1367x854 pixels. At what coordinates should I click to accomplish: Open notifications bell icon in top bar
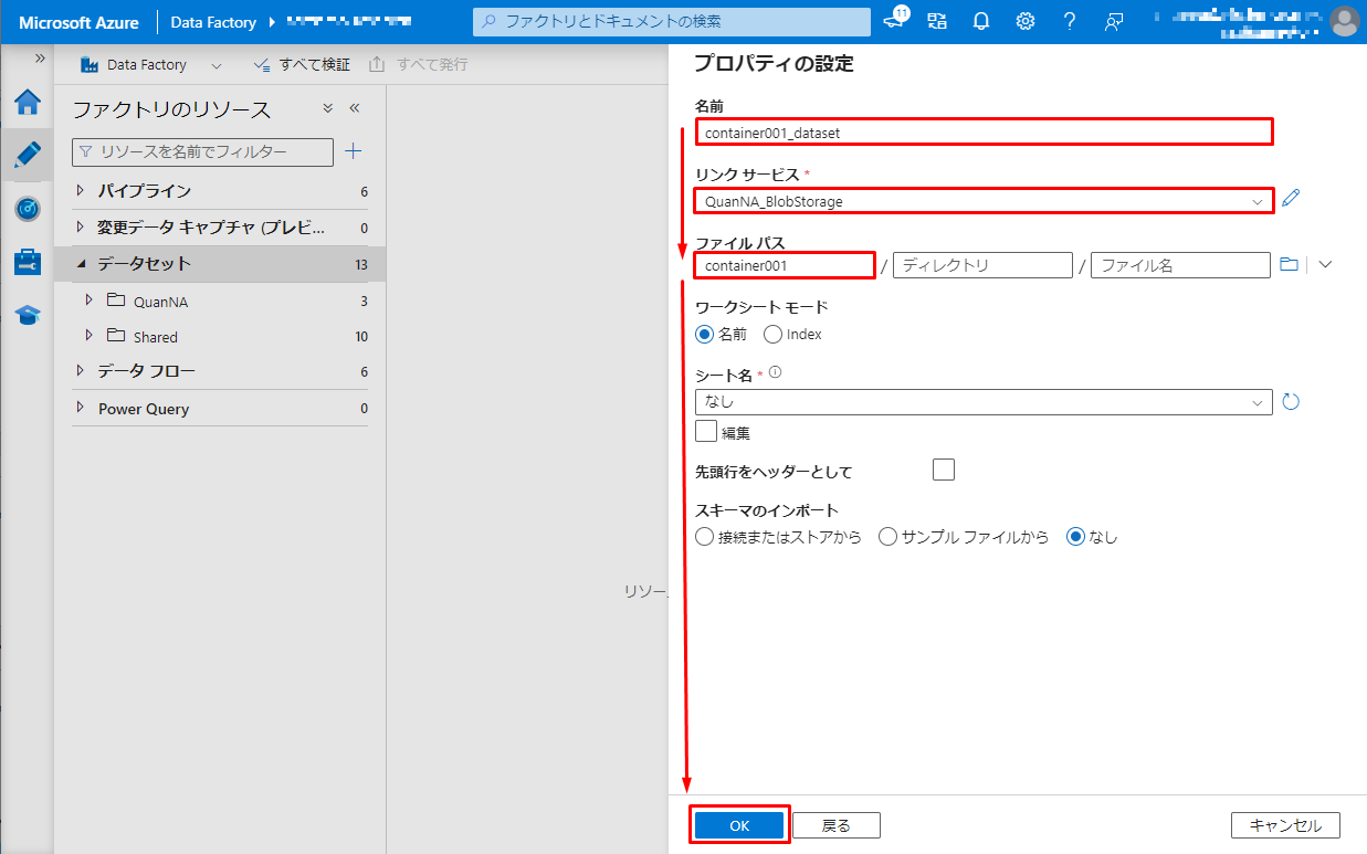(x=981, y=21)
